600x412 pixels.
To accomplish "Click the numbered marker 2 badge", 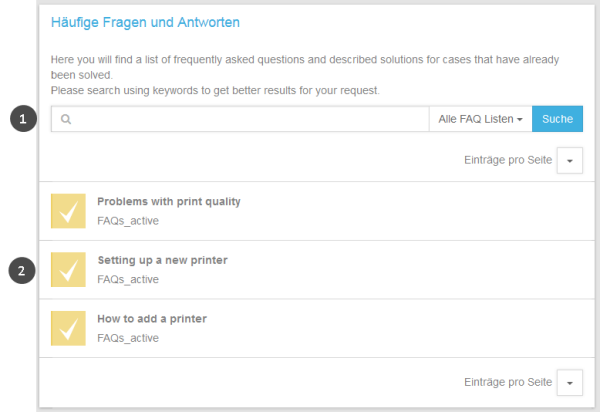I will coord(22,270).
